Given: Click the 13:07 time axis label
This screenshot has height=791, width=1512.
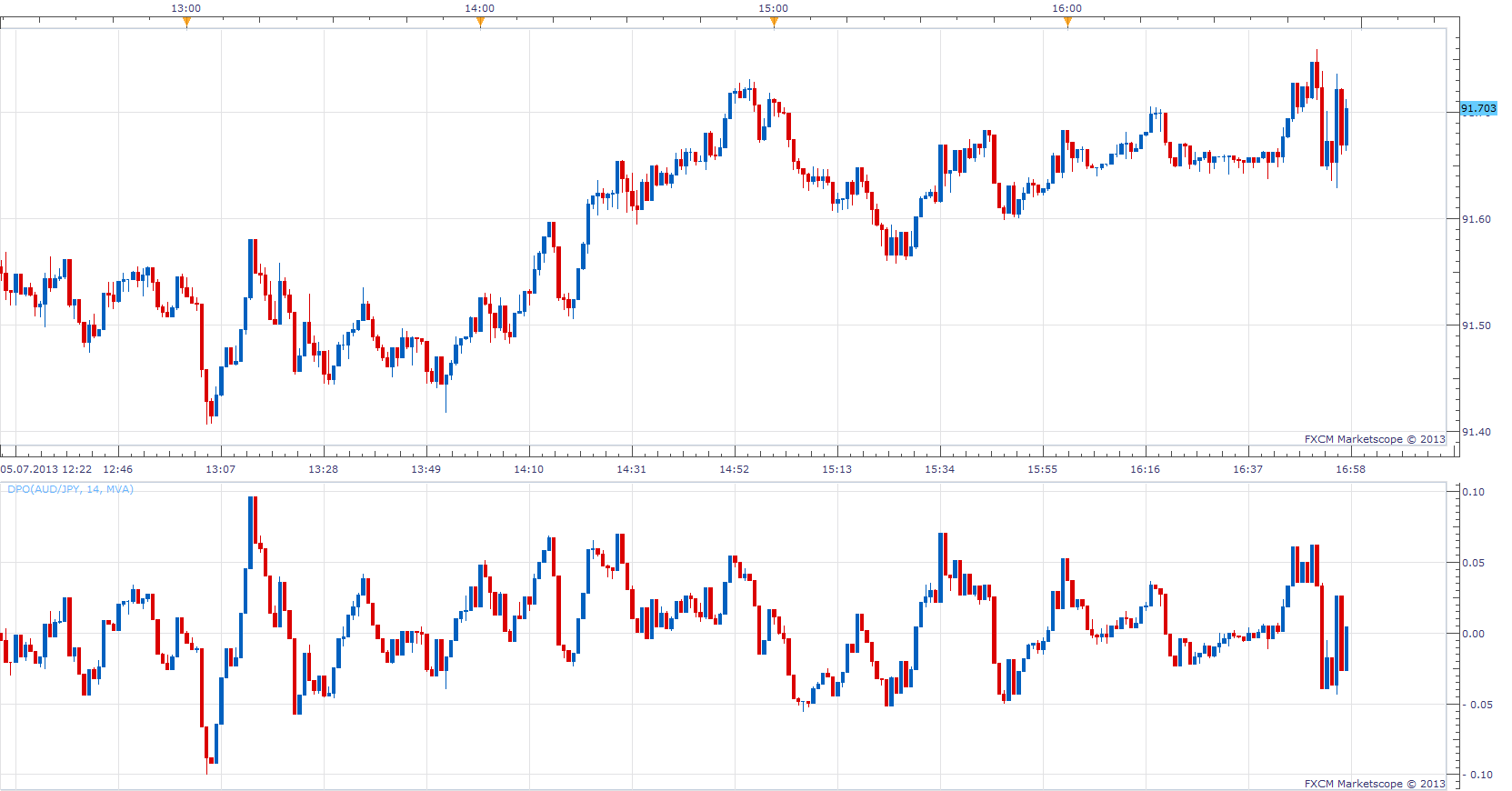Looking at the screenshot, I should (221, 469).
